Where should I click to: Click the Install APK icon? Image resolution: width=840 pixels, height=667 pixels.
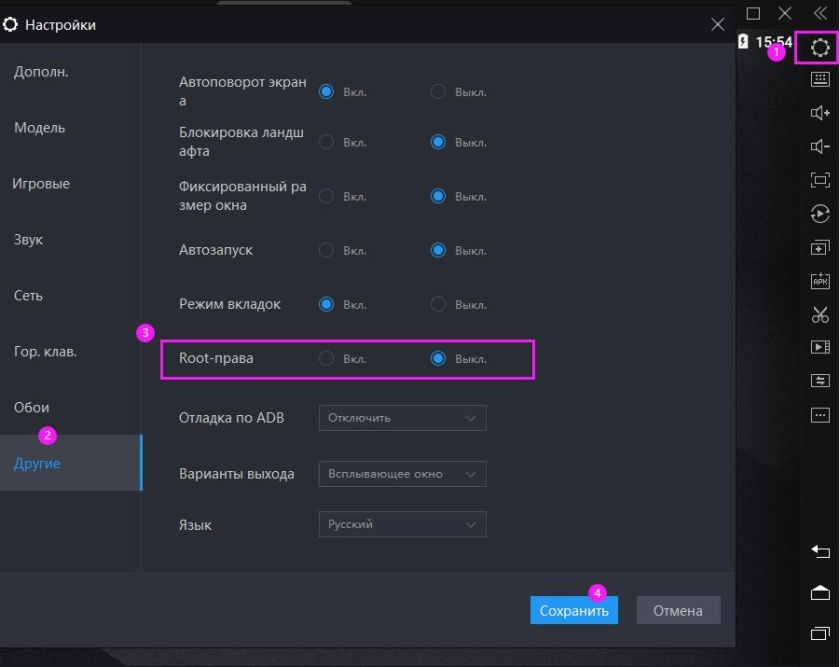[820, 281]
